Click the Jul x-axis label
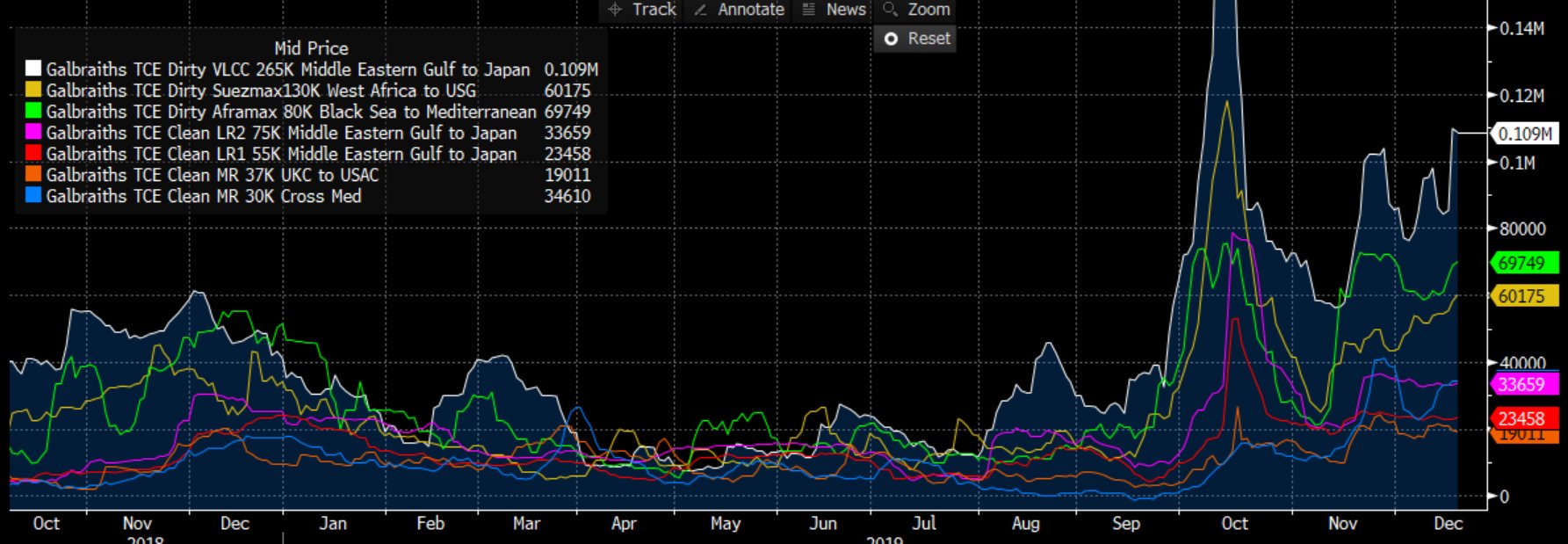 coord(923,523)
